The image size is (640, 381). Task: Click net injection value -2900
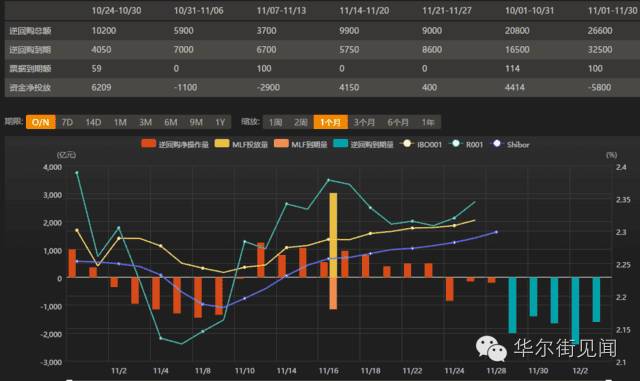pyautogui.click(x=268, y=87)
